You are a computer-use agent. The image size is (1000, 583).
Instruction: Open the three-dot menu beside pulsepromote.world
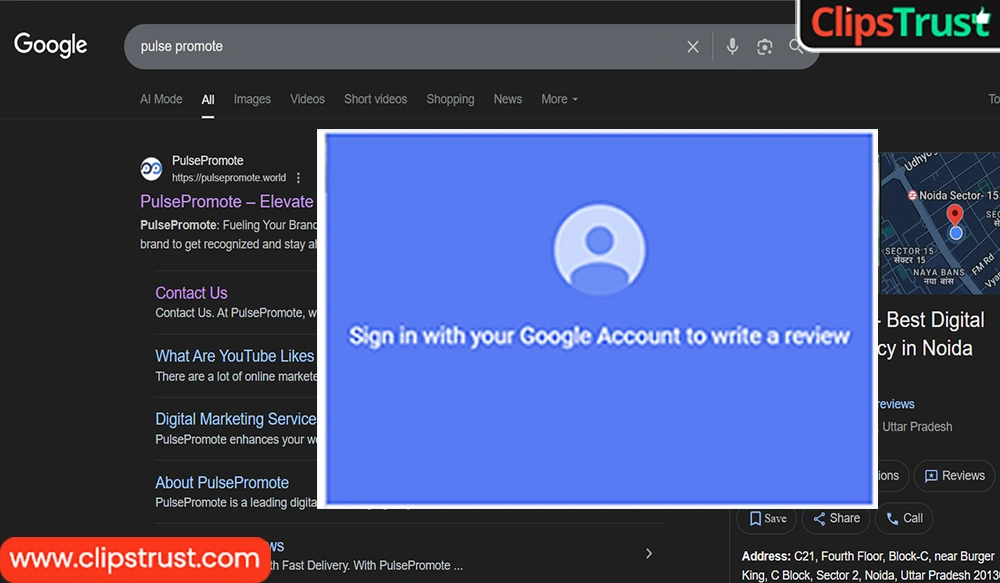click(298, 178)
